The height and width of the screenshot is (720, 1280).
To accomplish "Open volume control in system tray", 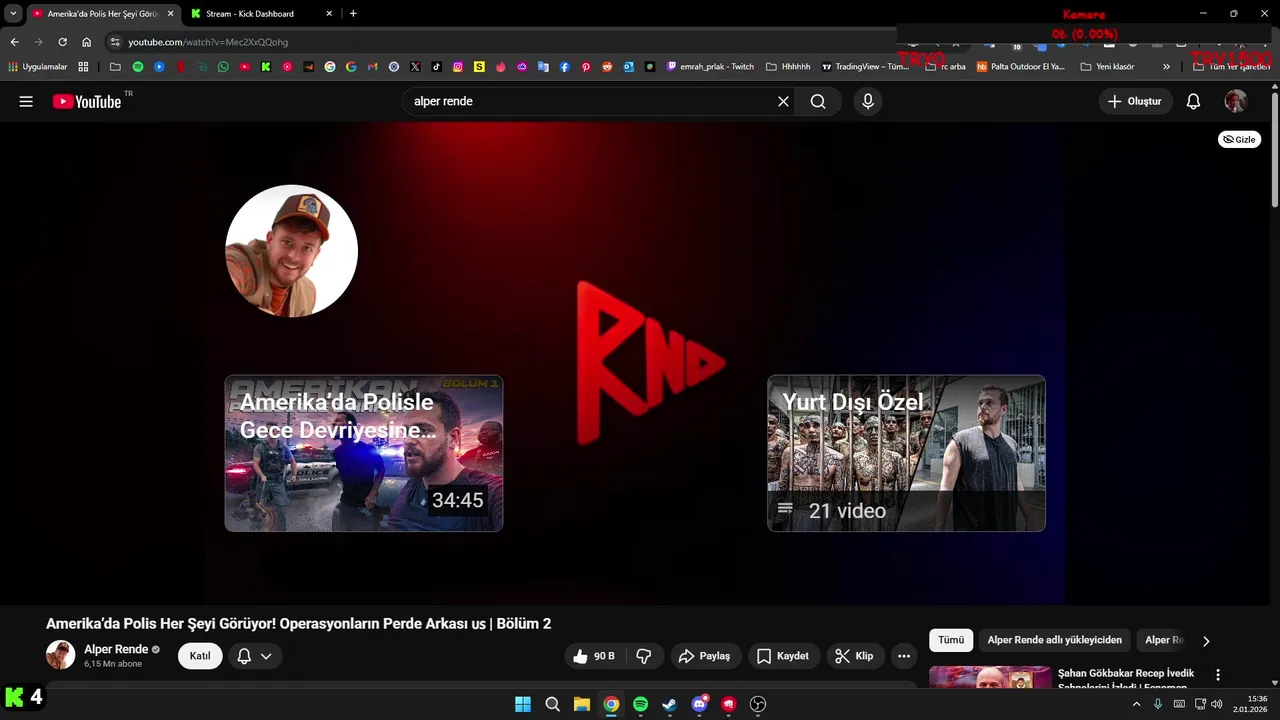I will [x=1217, y=704].
